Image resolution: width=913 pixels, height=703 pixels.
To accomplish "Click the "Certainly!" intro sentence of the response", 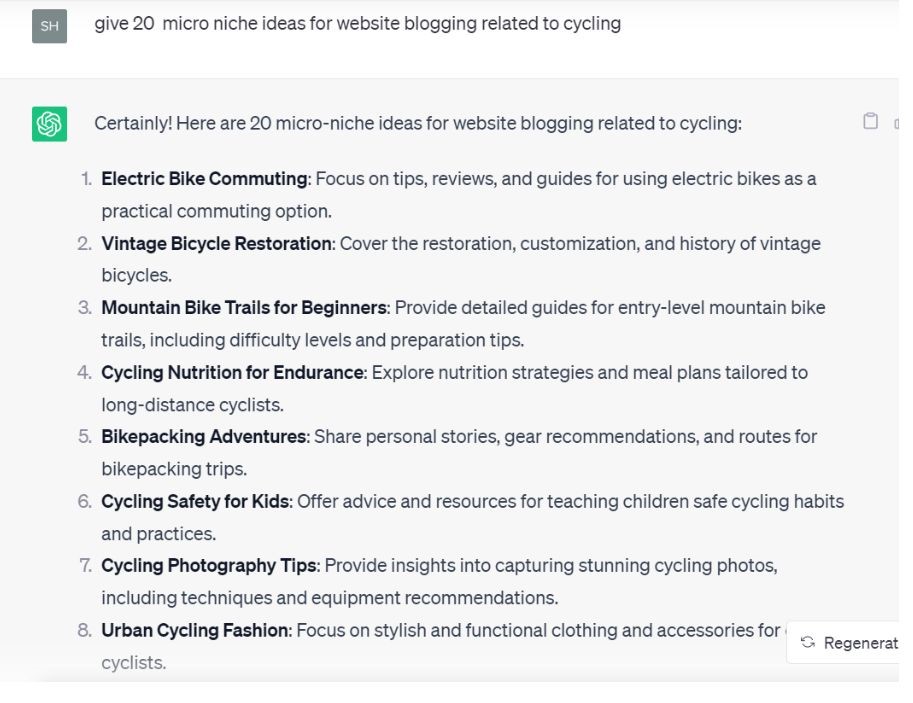I will point(417,123).
